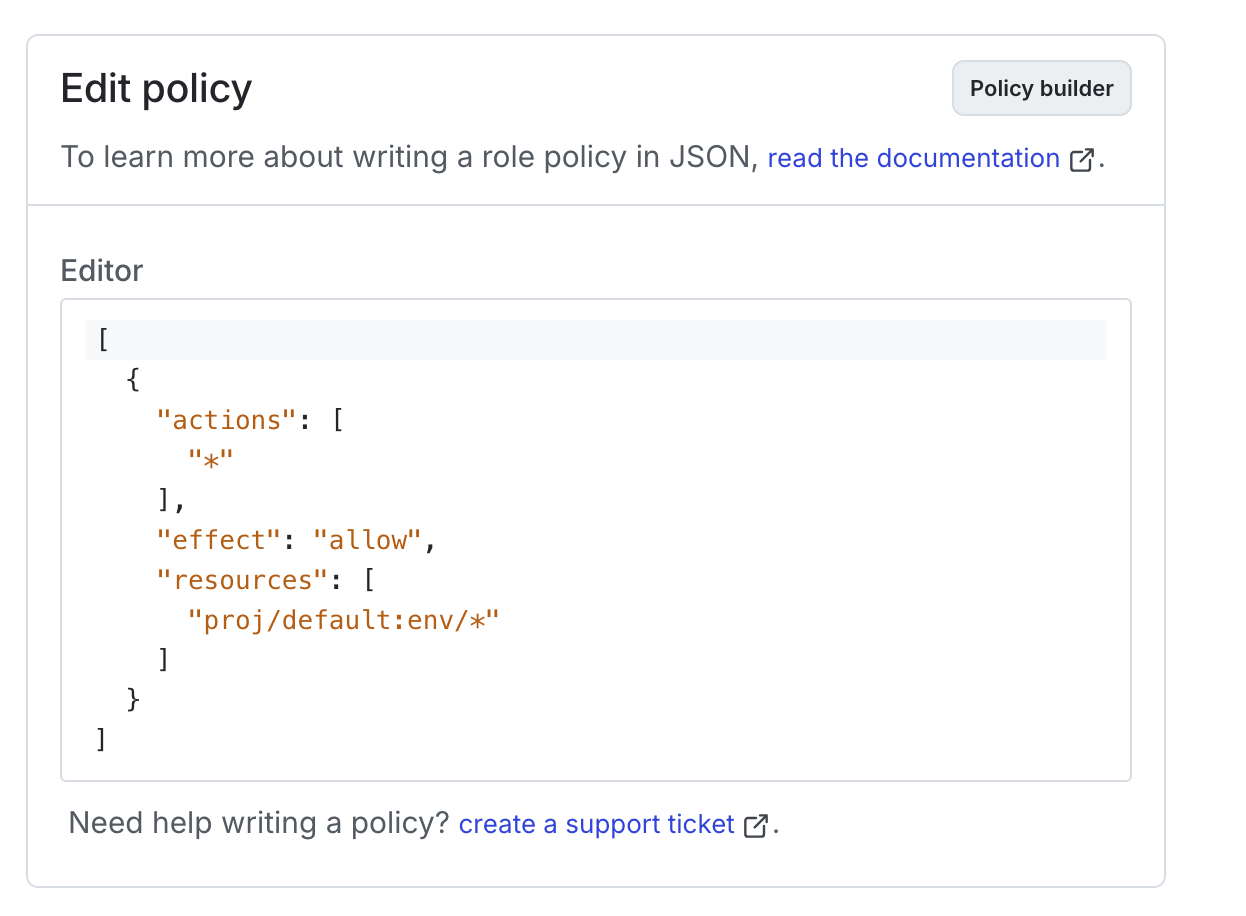
Task: Click the line closing the actions array
Action: click(170, 499)
